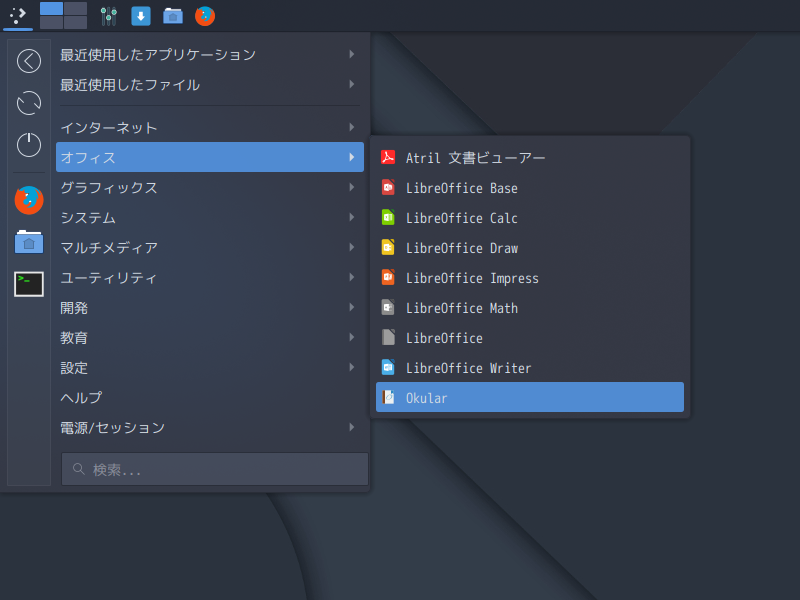Expand the 最近使用したファイル submenu arrow
This screenshot has height=600, width=800.
point(352,84)
